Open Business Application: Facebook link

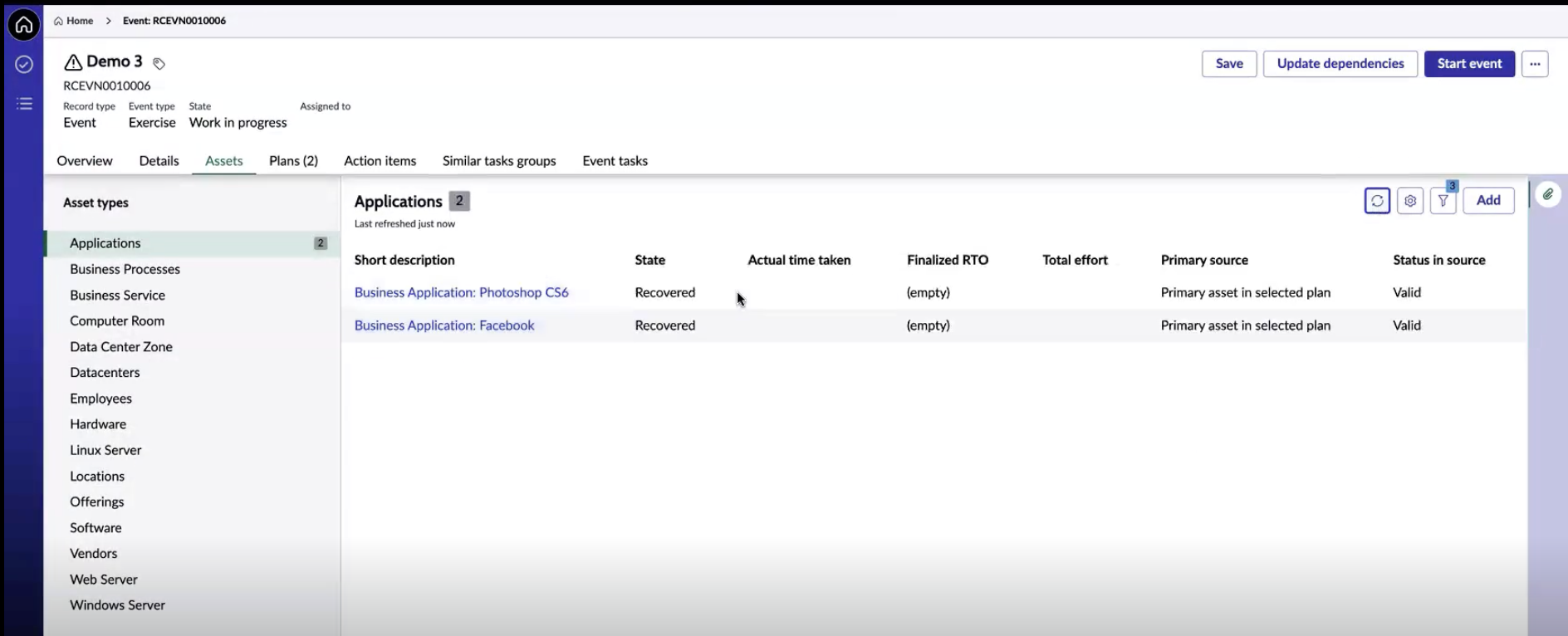point(444,325)
